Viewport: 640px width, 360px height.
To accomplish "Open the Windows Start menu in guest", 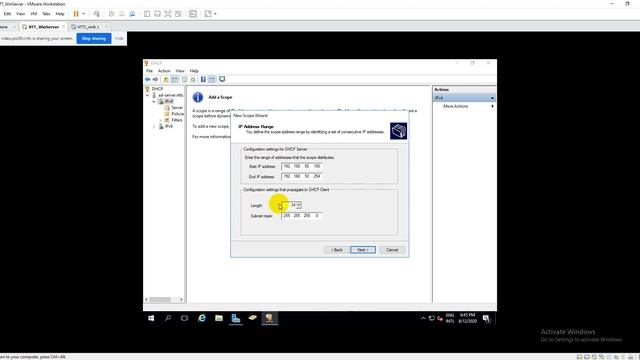I will [151, 318].
